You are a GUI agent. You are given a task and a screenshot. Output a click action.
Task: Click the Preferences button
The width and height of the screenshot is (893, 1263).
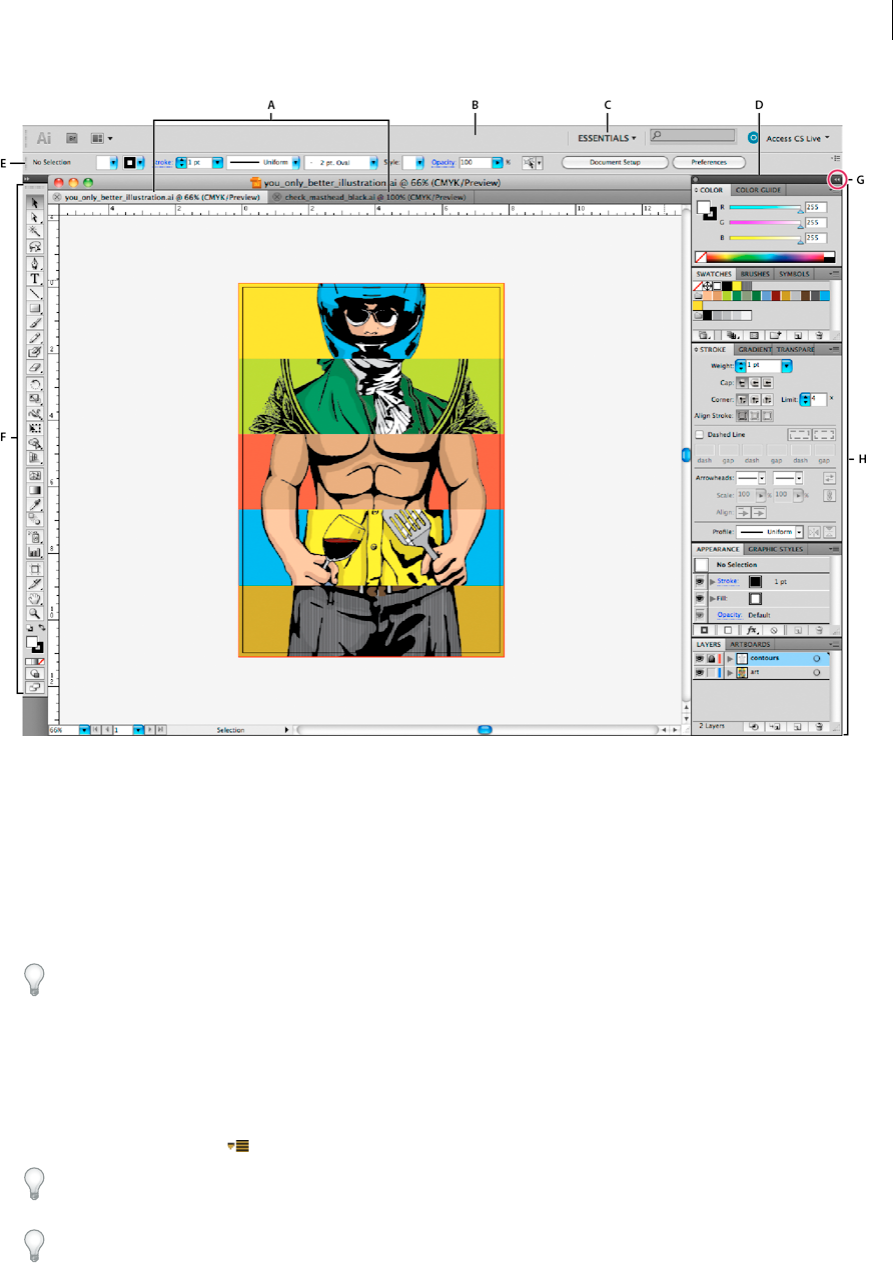coord(709,161)
